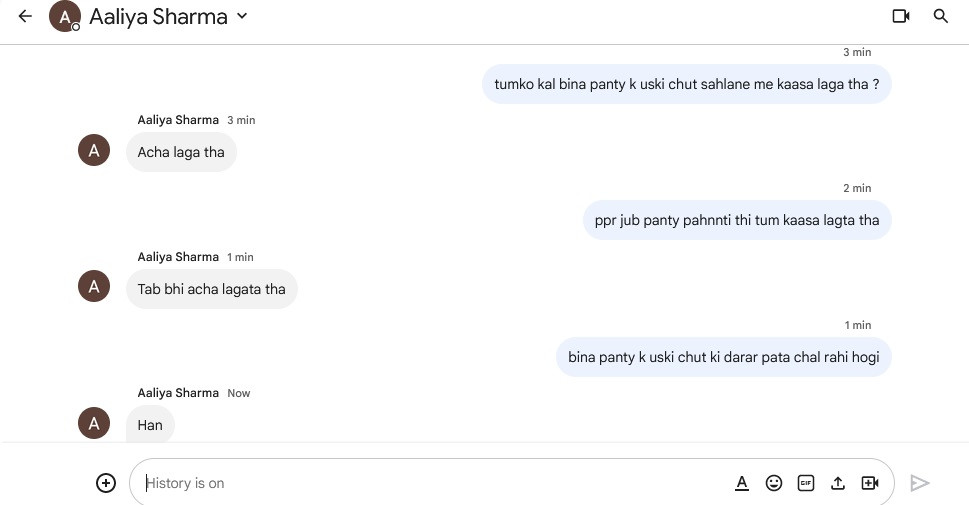969x505 pixels.
Task: Start a video call with Aaliya Sharma
Action: pos(901,16)
